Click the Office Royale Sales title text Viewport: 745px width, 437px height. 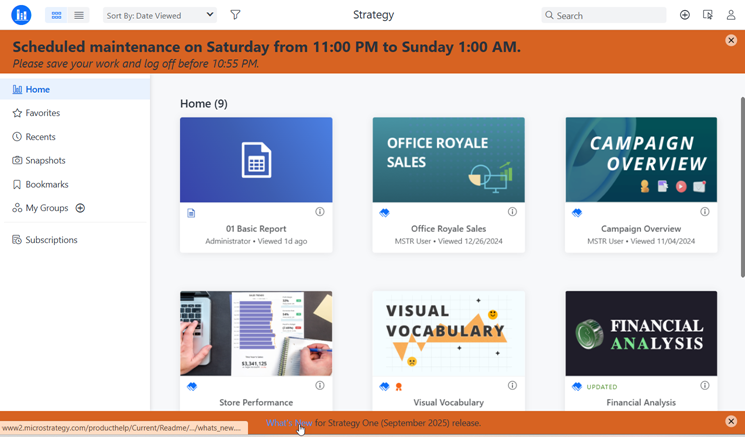coord(449,228)
